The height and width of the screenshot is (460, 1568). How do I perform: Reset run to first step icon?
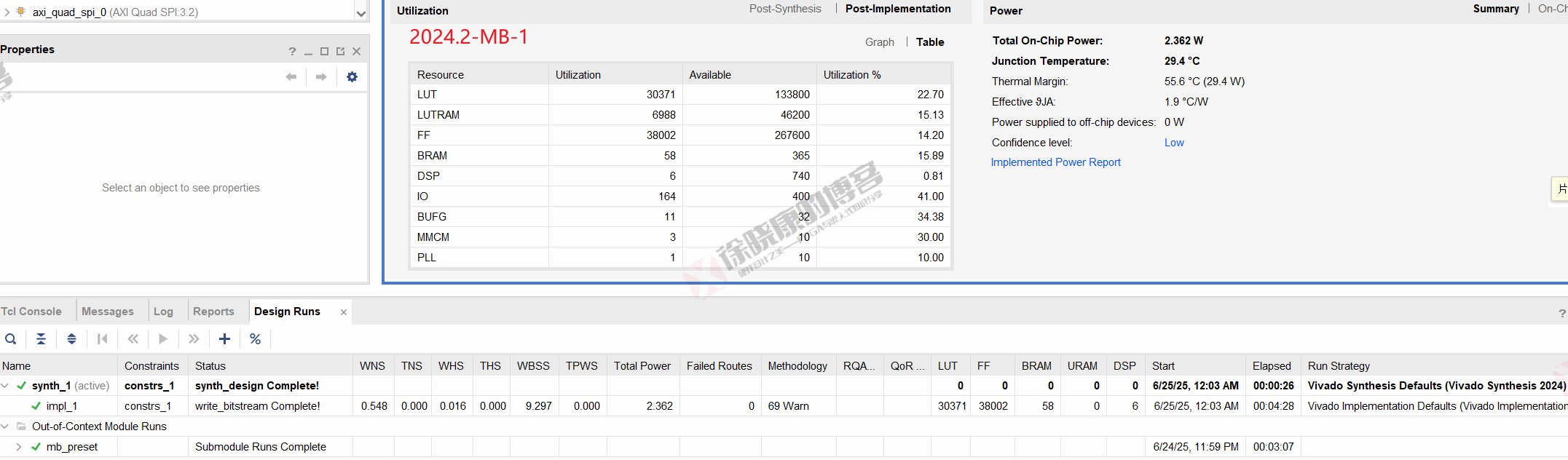click(102, 338)
